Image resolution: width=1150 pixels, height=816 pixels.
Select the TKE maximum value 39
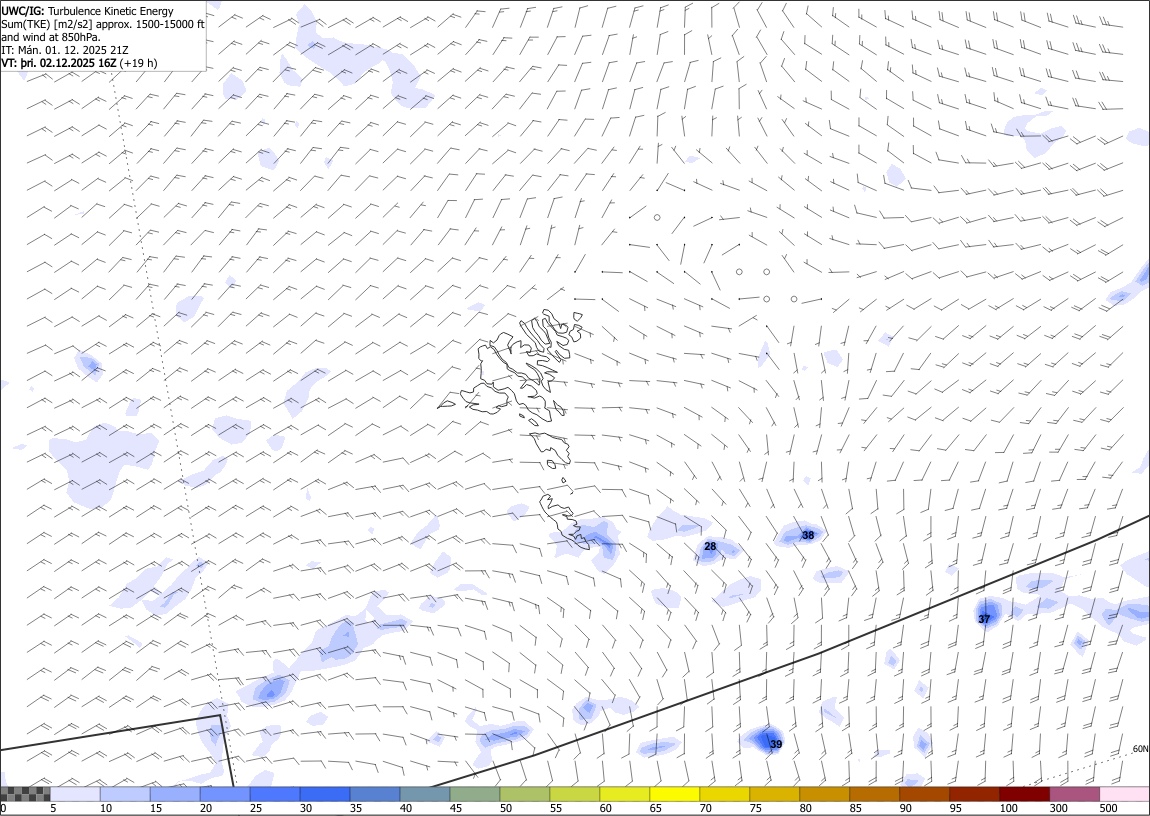point(776,744)
